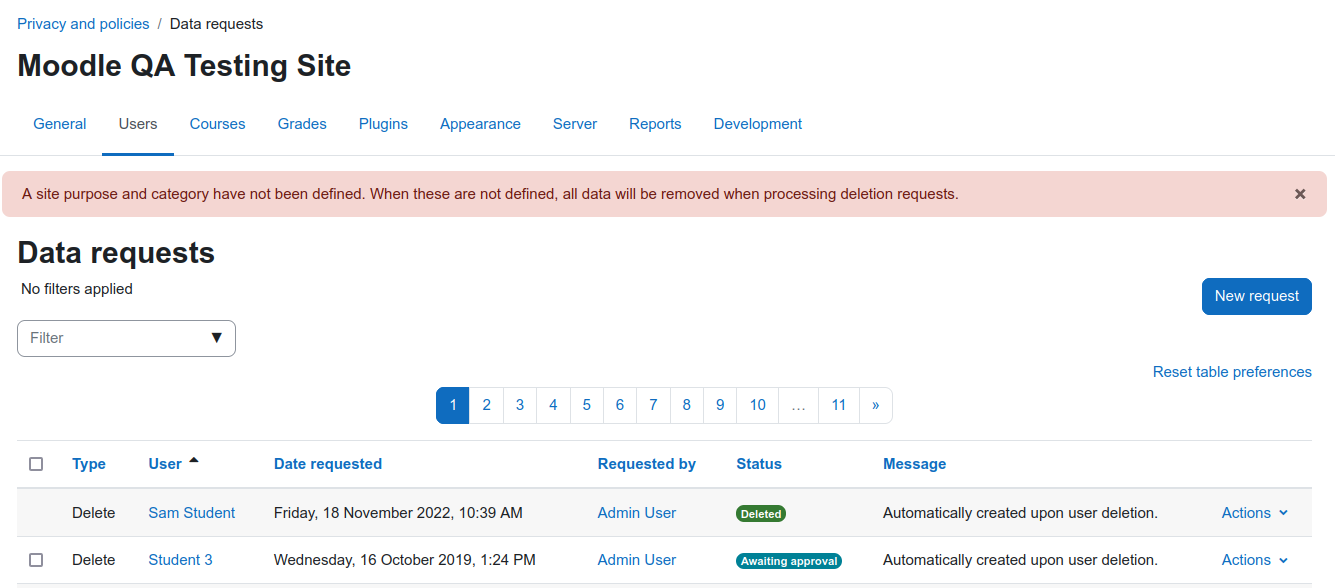Viewport: 1338px width, 588px height.
Task: Switch to the Server tab
Action: [575, 124]
